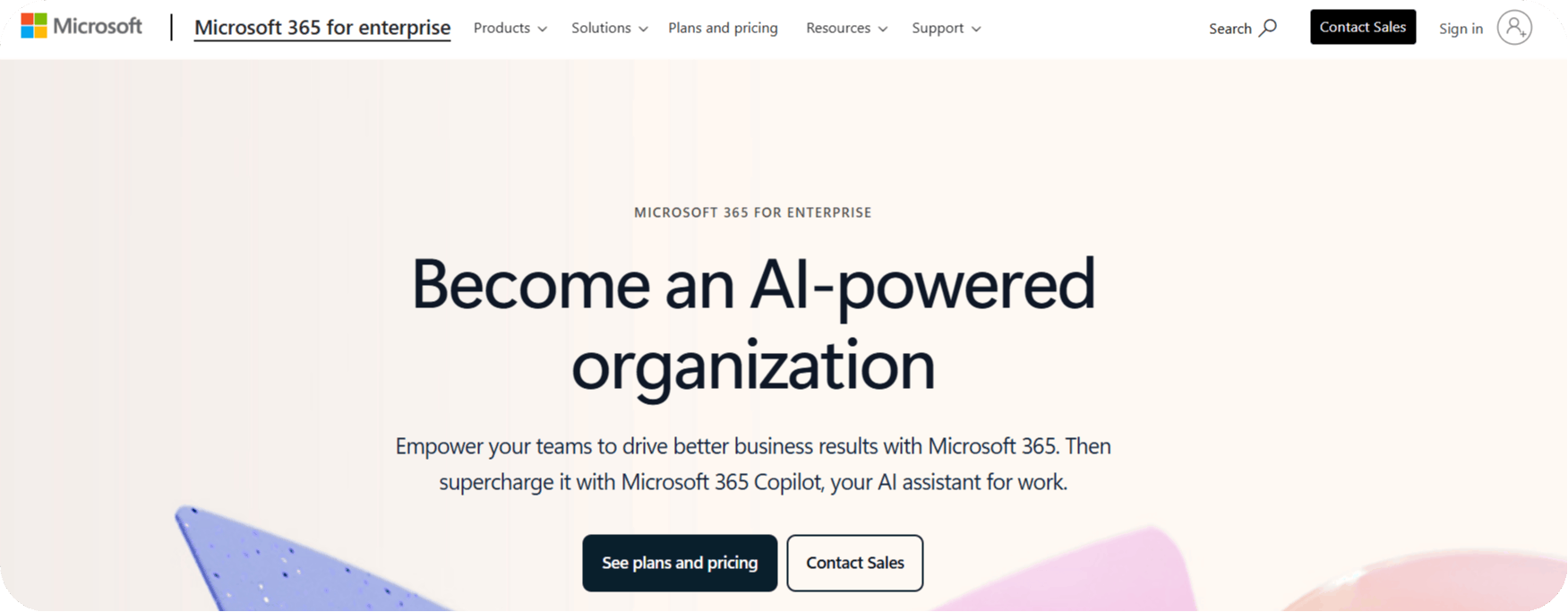This screenshot has width=1568, height=612.
Task: Expand the Products dropdown chevron
Action: 544,29
